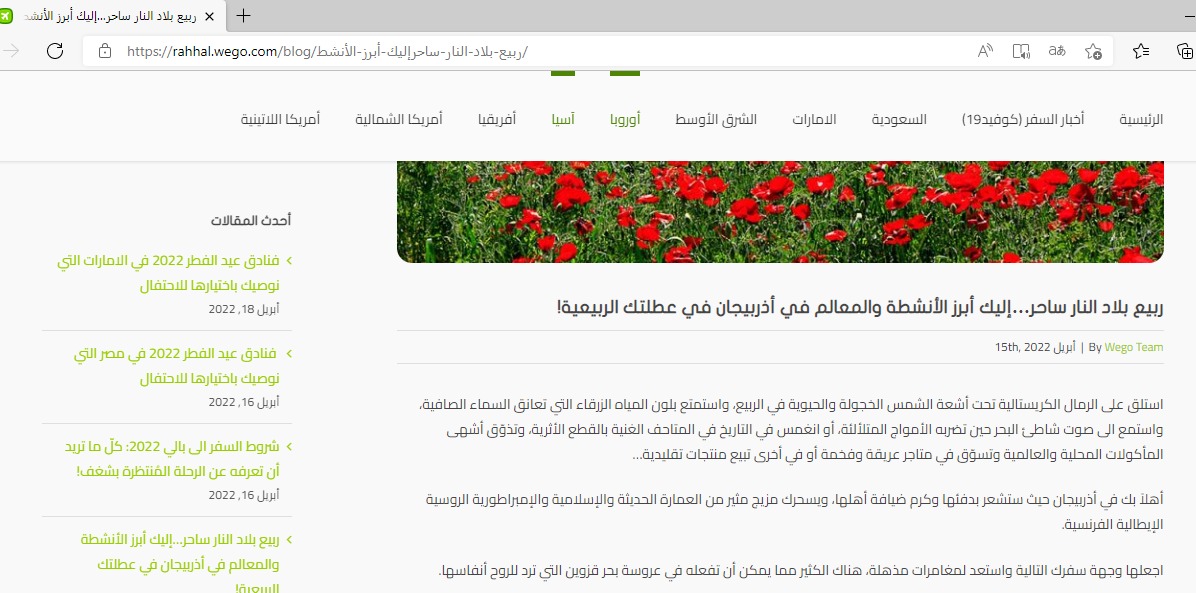Click the browser refresh button
This screenshot has width=1196, height=593.
click(55, 51)
